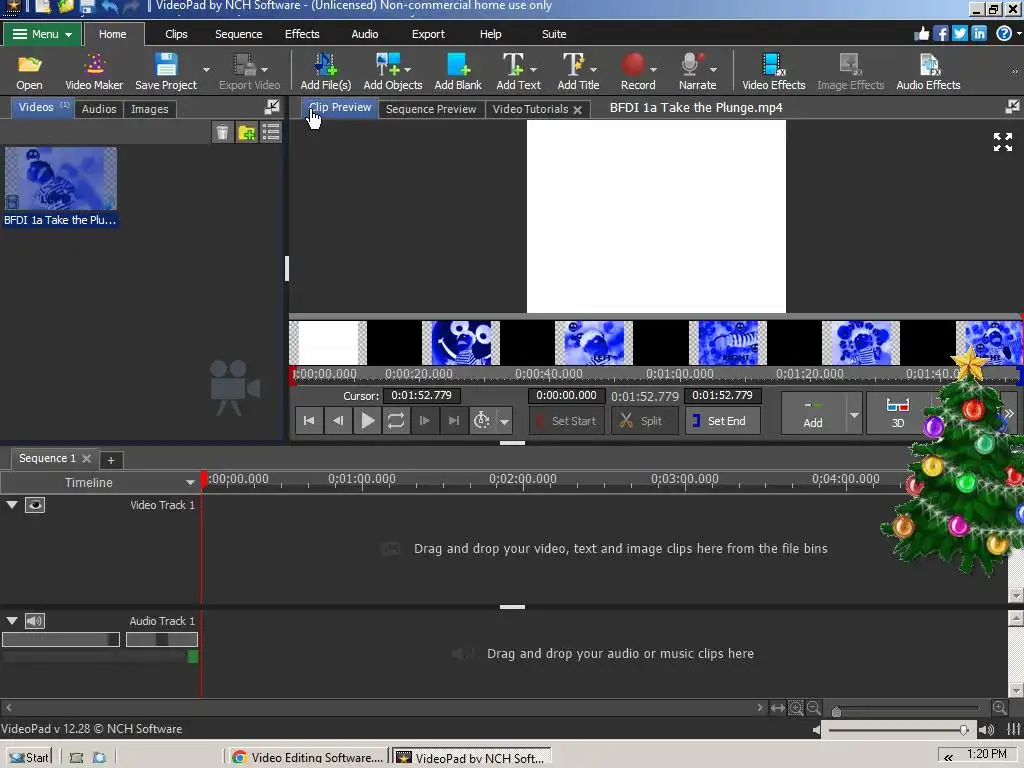Adjust the timeline zoom slider
The image size is (1024, 768).
pos(908,709)
